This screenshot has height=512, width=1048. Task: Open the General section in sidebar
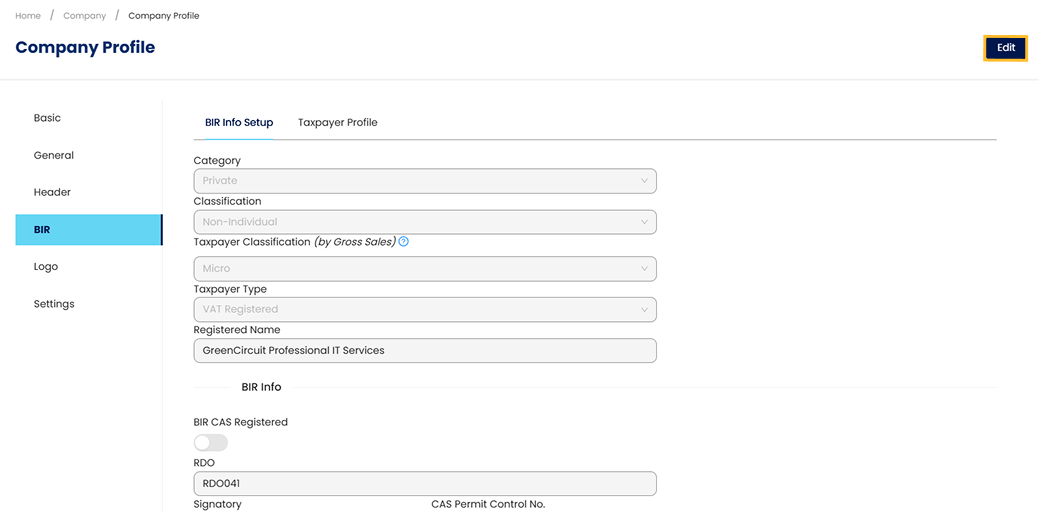click(x=54, y=155)
